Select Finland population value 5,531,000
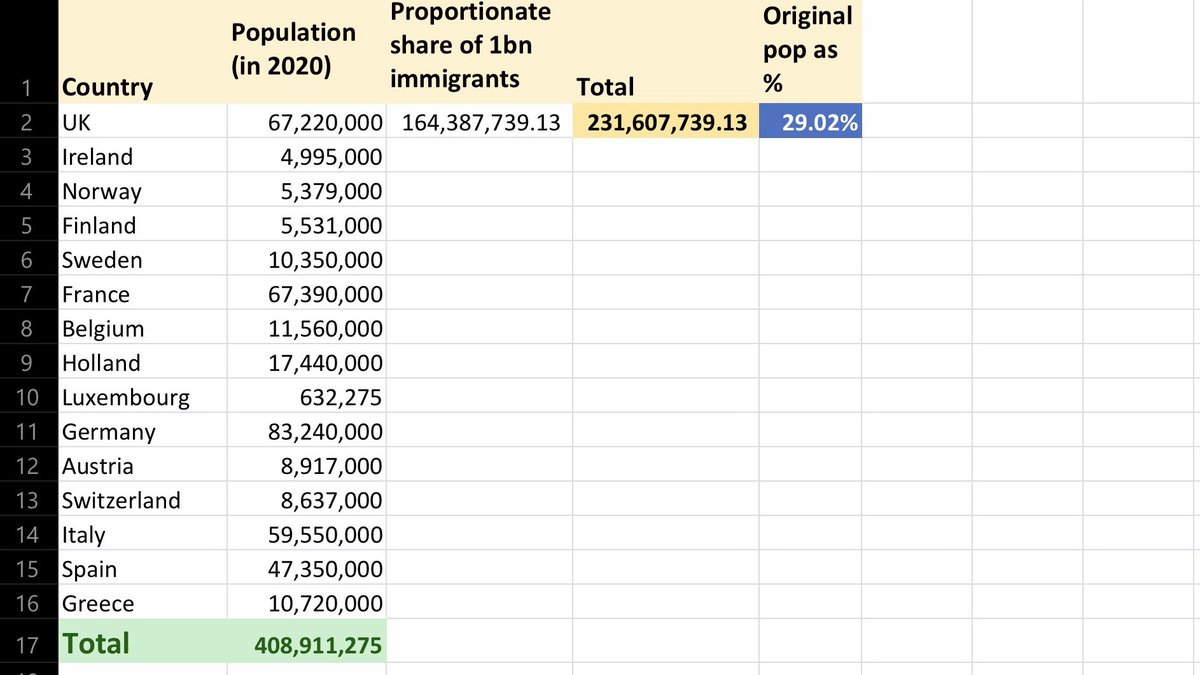 [x=307, y=225]
